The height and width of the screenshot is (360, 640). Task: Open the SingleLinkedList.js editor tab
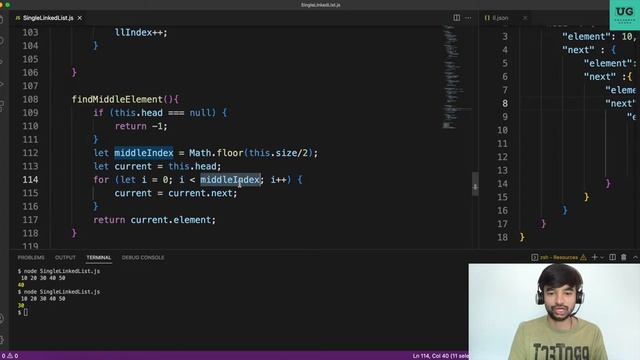48,18
